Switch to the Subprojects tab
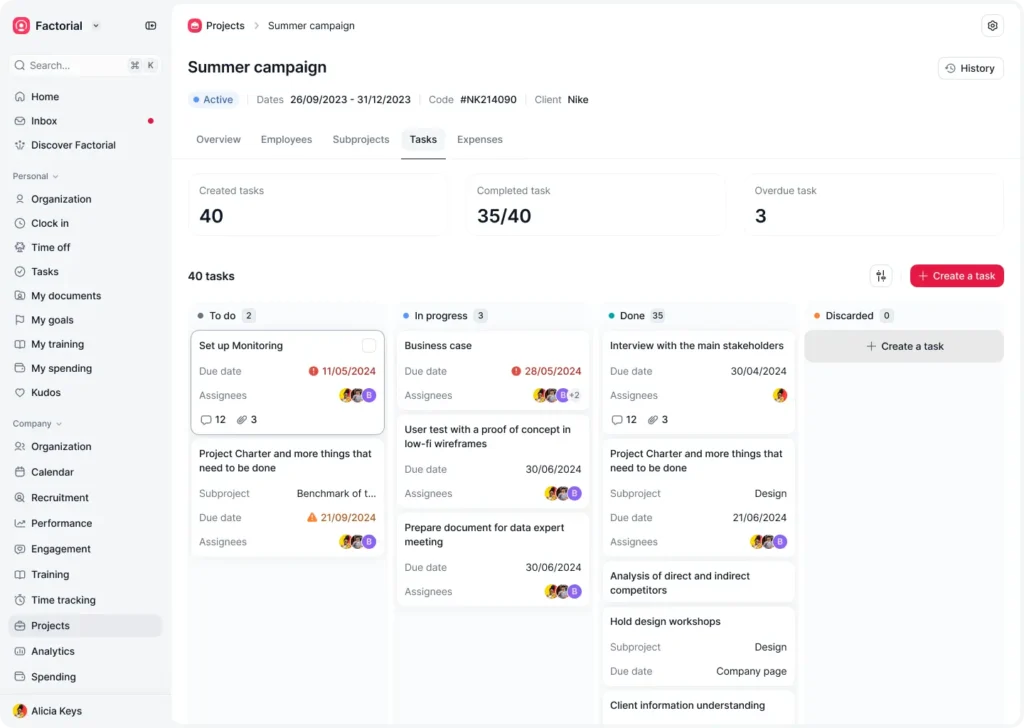1024x728 pixels. tap(360, 140)
